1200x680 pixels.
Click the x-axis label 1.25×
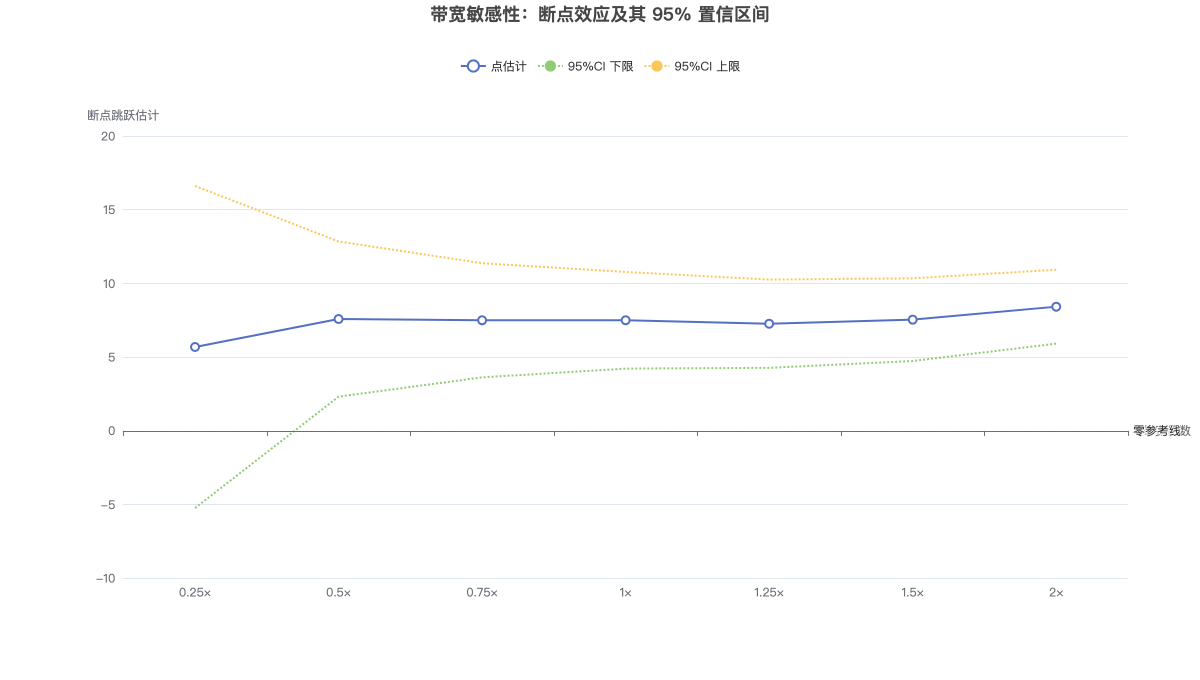coord(769,593)
